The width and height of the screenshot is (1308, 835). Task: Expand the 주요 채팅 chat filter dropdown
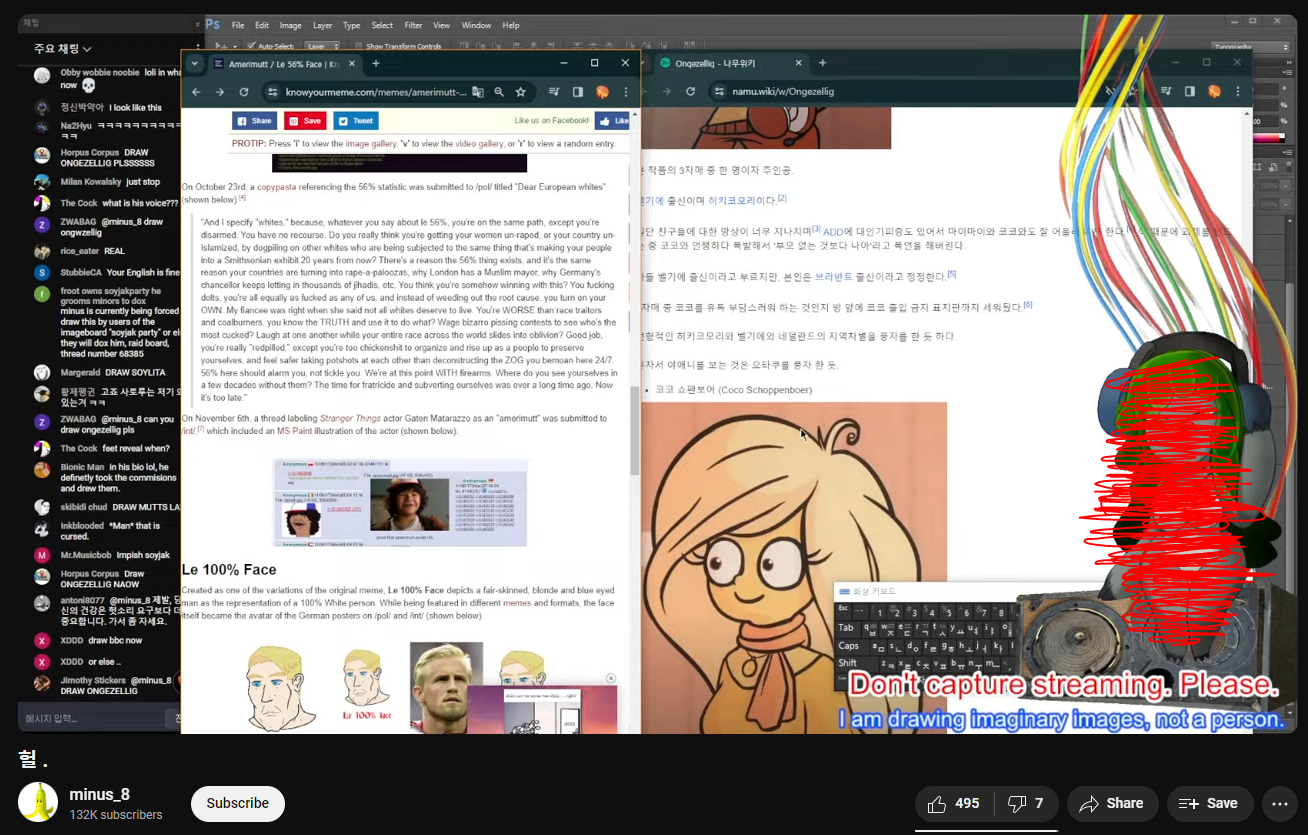[62, 49]
